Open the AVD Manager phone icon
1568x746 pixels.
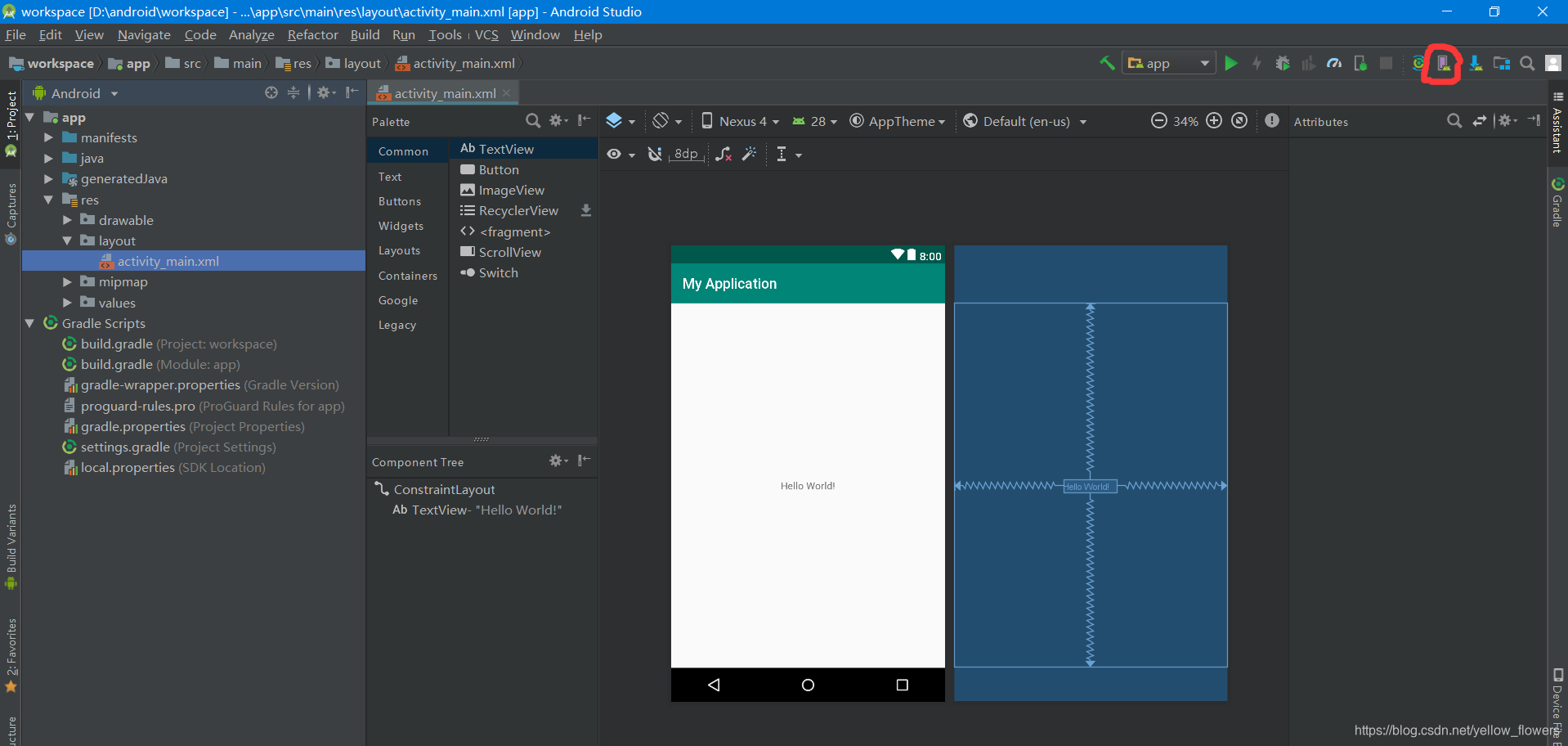click(1444, 63)
